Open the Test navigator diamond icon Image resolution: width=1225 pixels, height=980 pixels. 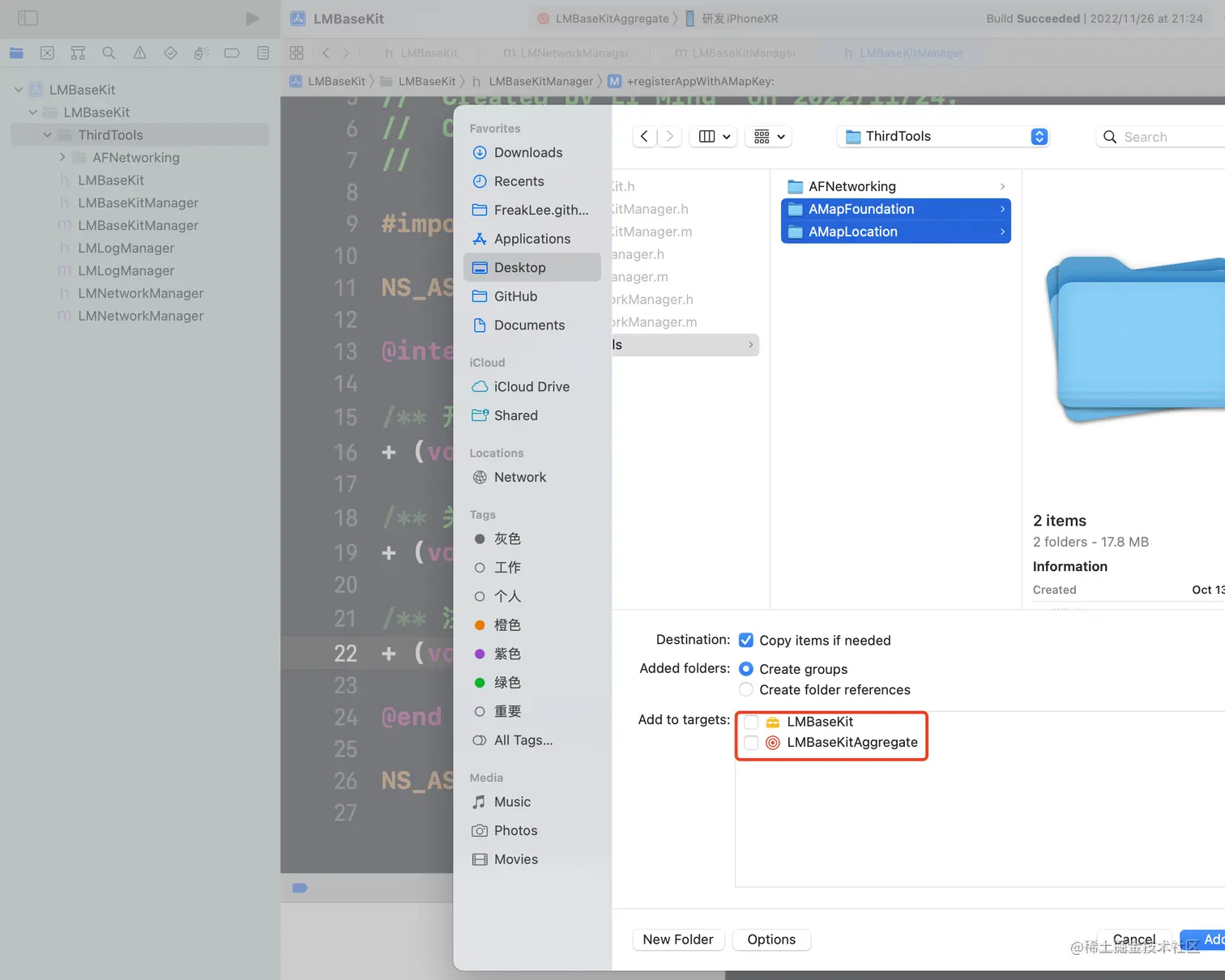170,53
